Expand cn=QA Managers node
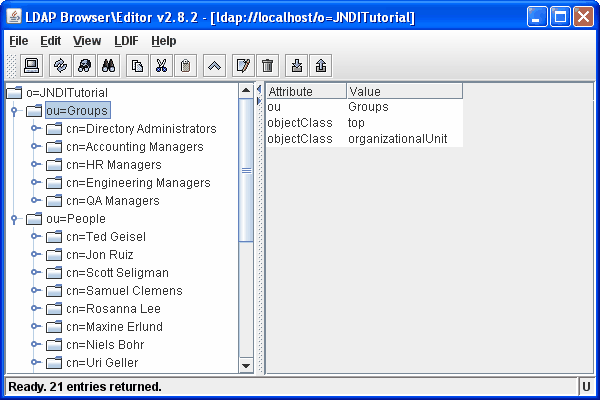The width and height of the screenshot is (600, 400). pos(36,200)
